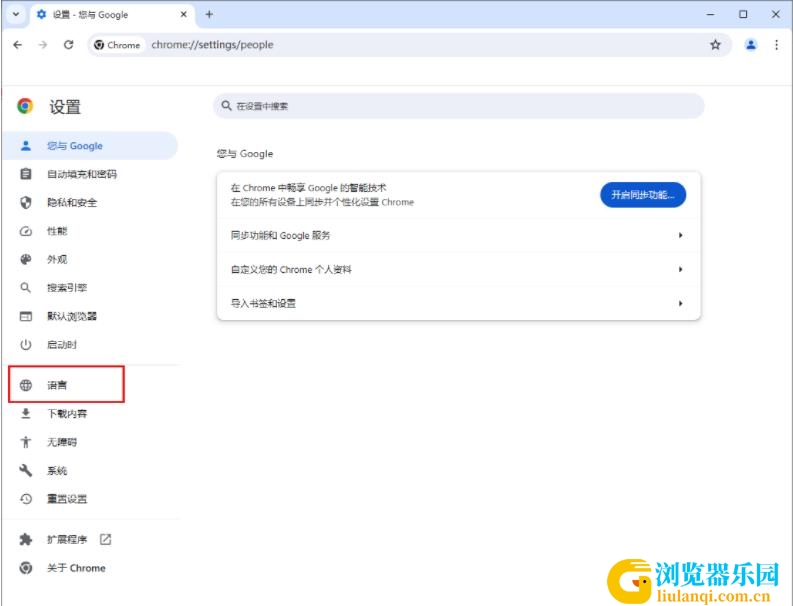Click the 扩展程序 puzzle piece icon
This screenshot has height=606, width=793.
(26, 539)
